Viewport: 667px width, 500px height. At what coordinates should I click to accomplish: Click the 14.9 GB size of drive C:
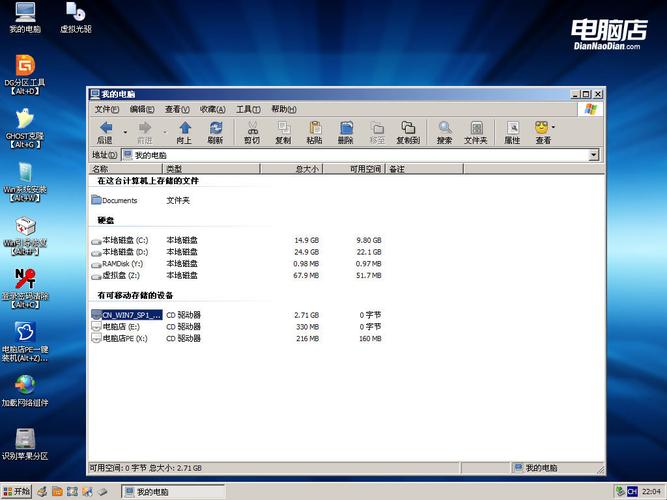[x=306, y=240]
